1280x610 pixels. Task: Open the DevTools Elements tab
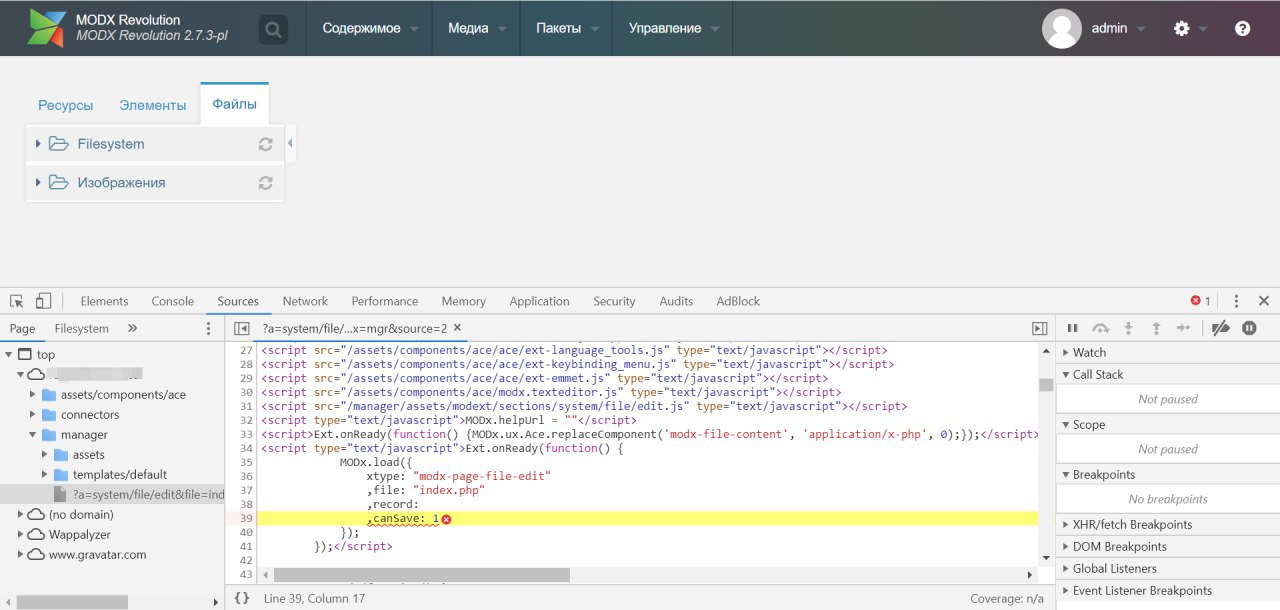[104, 301]
